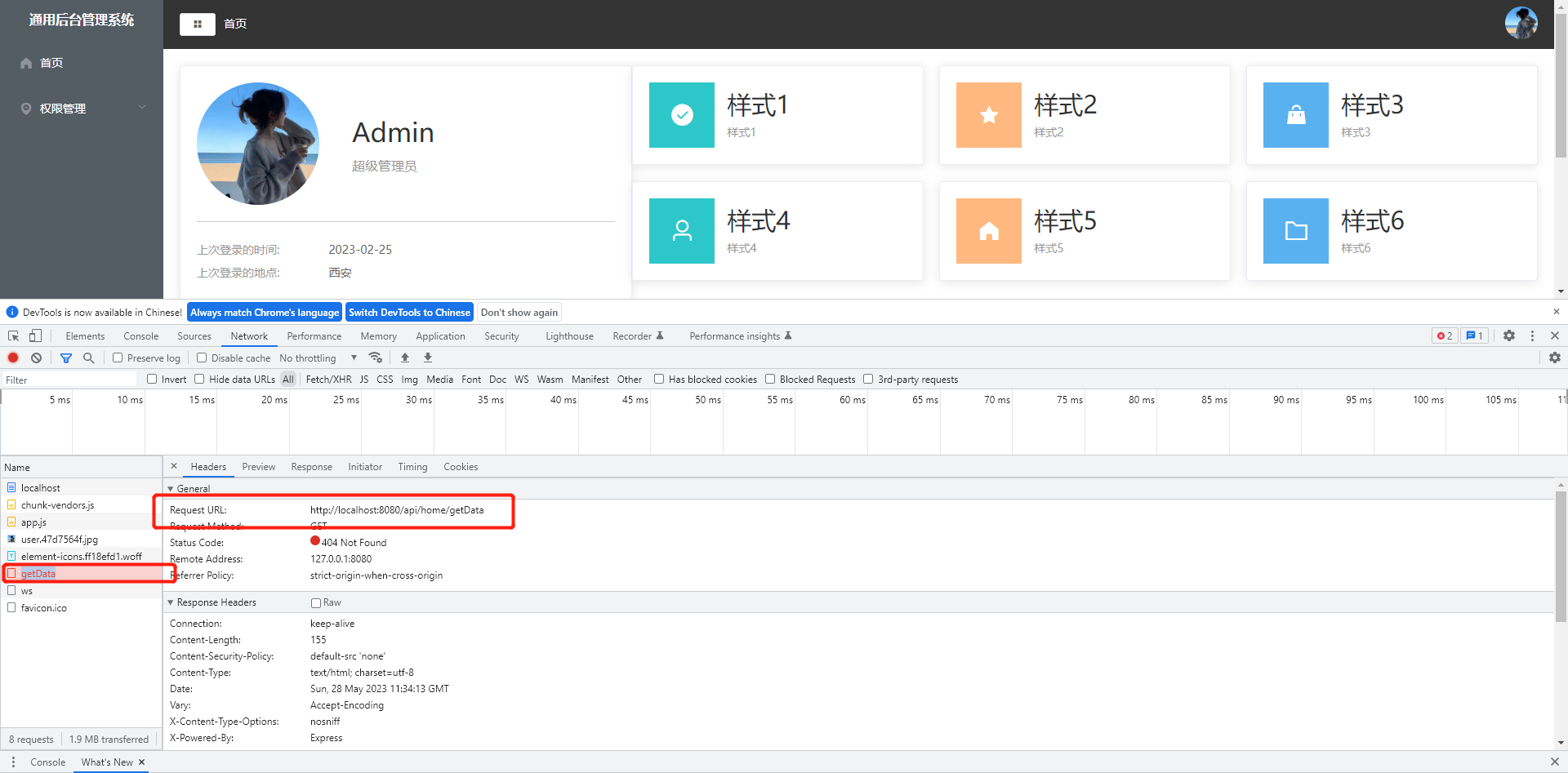This screenshot has height=773, width=1568.
Task: Expand the 权限管理 sidebar menu
Action: pyautogui.click(x=82, y=109)
